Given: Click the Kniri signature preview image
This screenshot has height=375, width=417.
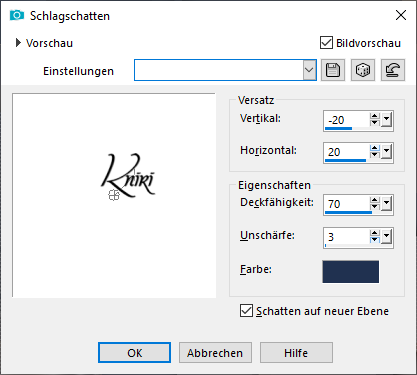Looking at the screenshot, I should coord(128,175).
